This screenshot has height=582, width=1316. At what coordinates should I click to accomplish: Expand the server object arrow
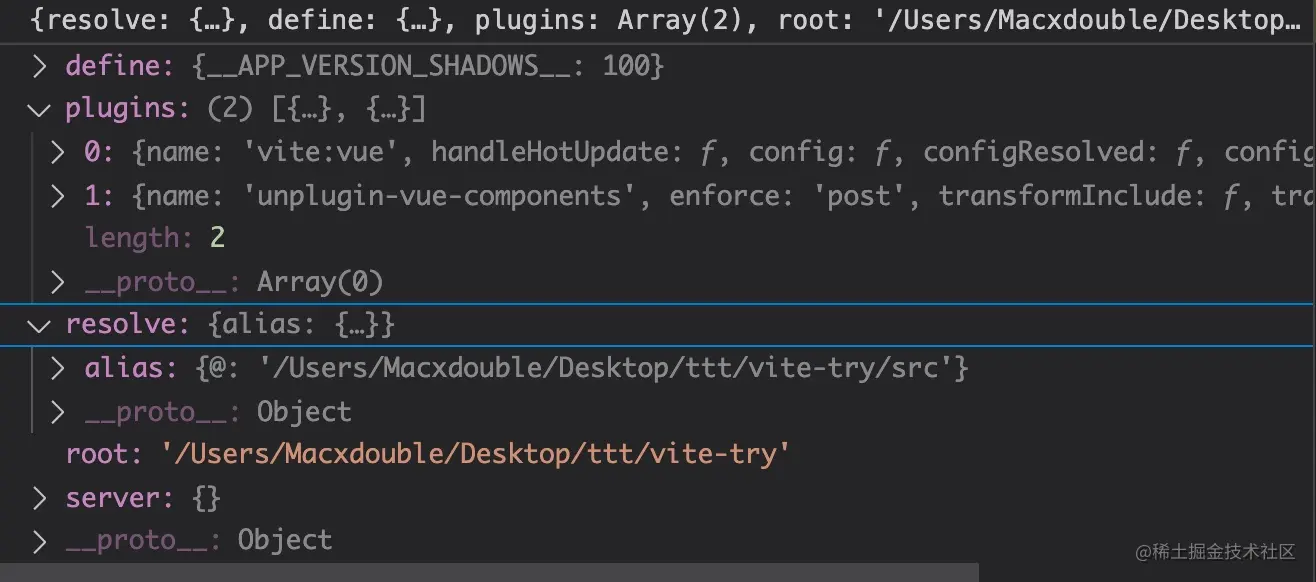39,498
